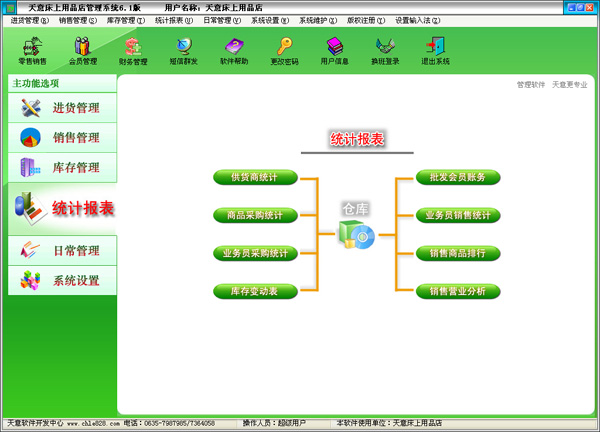Click the 供货商统计 button
This screenshot has width=600, height=432.
coord(255,178)
